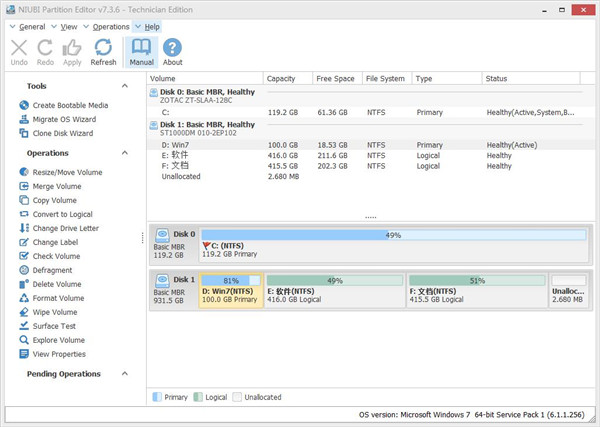Click the Defragment icon
Screen dimensions: 600x427
coord(24,270)
